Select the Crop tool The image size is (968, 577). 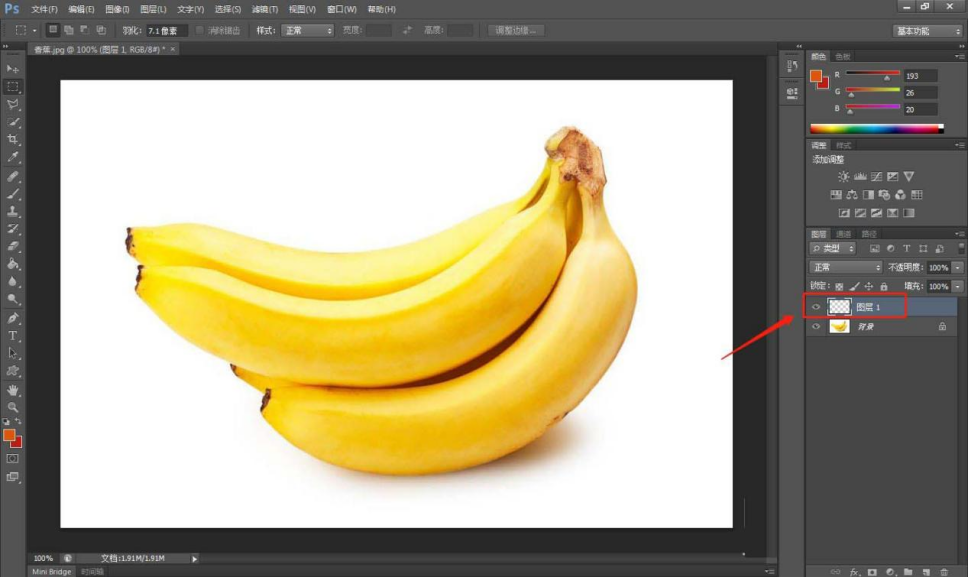click(13, 139)
